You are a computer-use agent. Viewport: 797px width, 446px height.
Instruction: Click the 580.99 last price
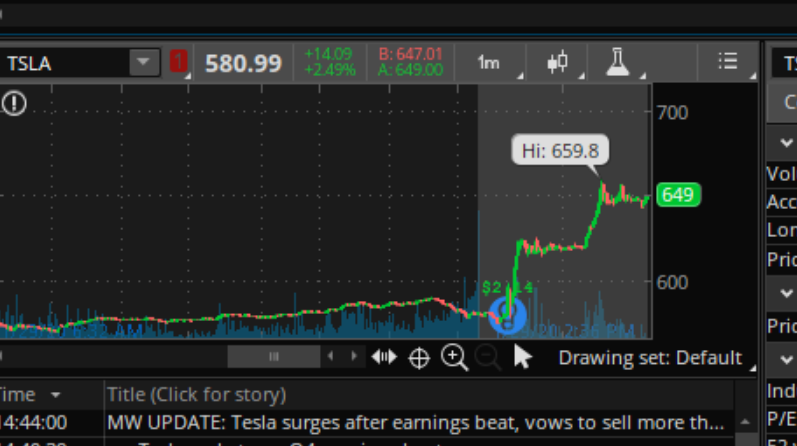[x=243, y=64]
